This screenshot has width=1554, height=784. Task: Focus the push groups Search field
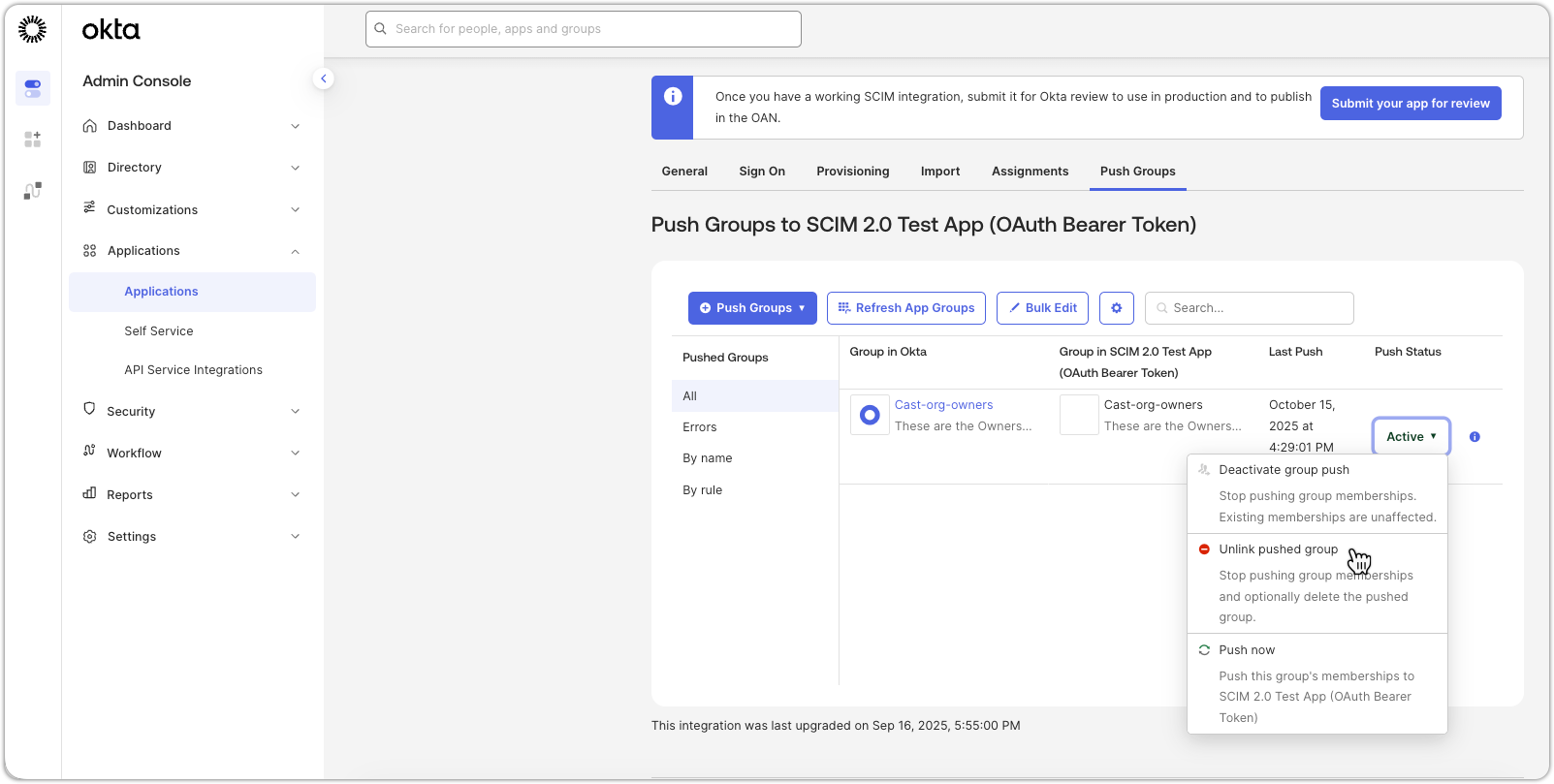[x=1250, y=308]
